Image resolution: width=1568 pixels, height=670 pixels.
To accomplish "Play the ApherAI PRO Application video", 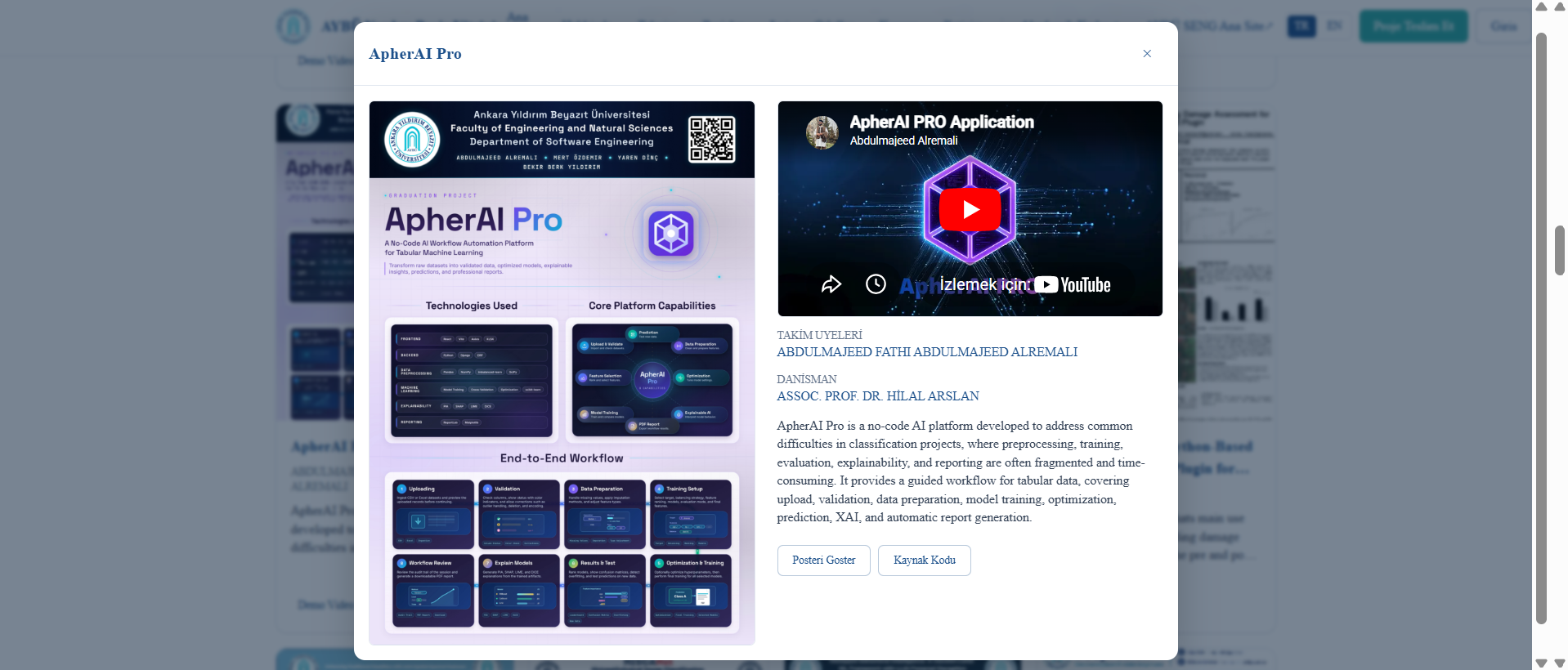I will [970, 210].
